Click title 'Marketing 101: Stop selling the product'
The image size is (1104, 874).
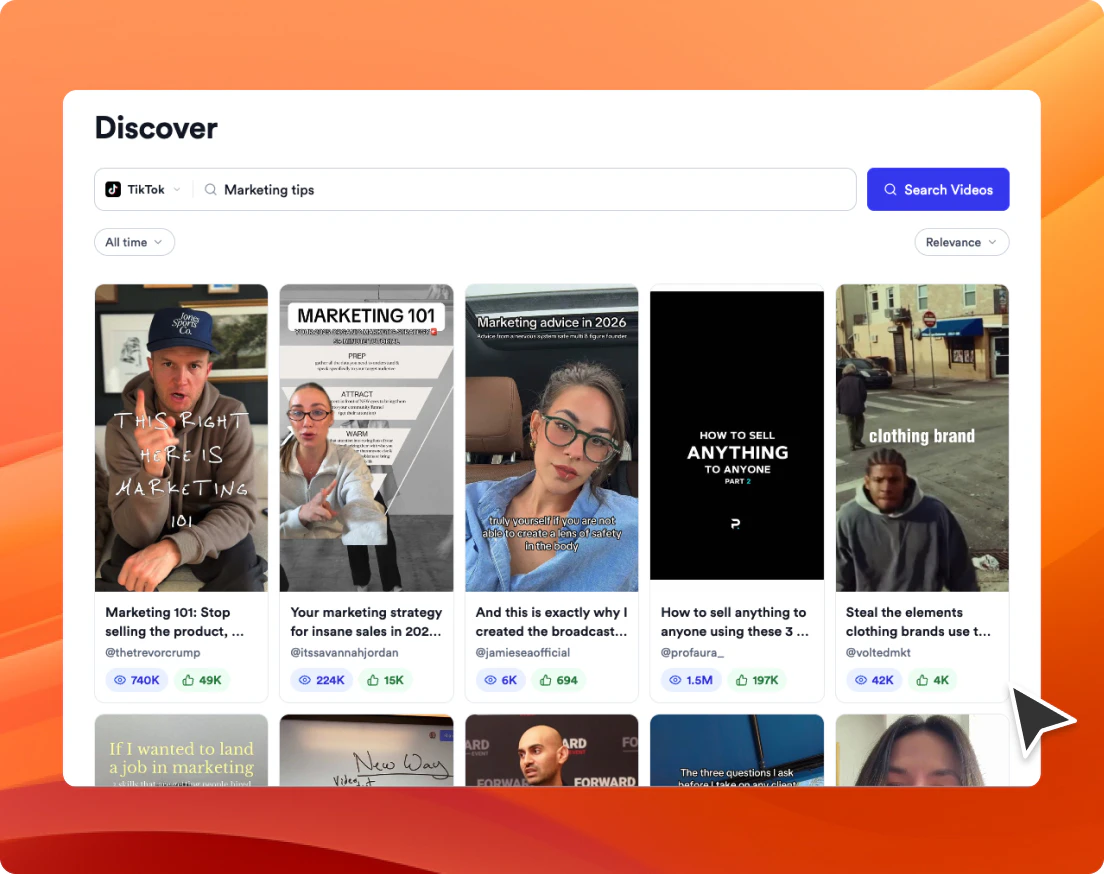coord(175,622)
